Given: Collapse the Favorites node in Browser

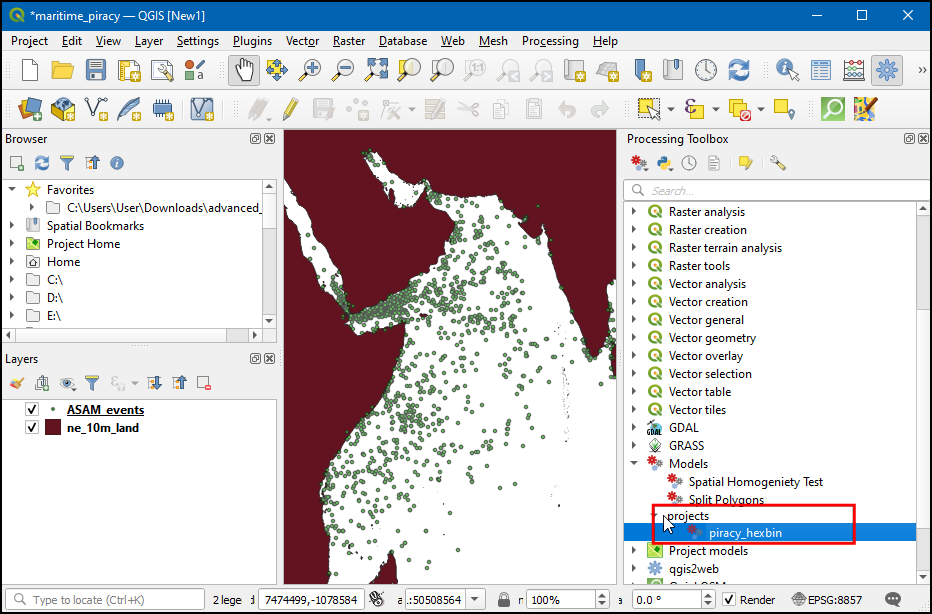Looking at the screenshot, I should pyautogui.click(x=12, y=190).
